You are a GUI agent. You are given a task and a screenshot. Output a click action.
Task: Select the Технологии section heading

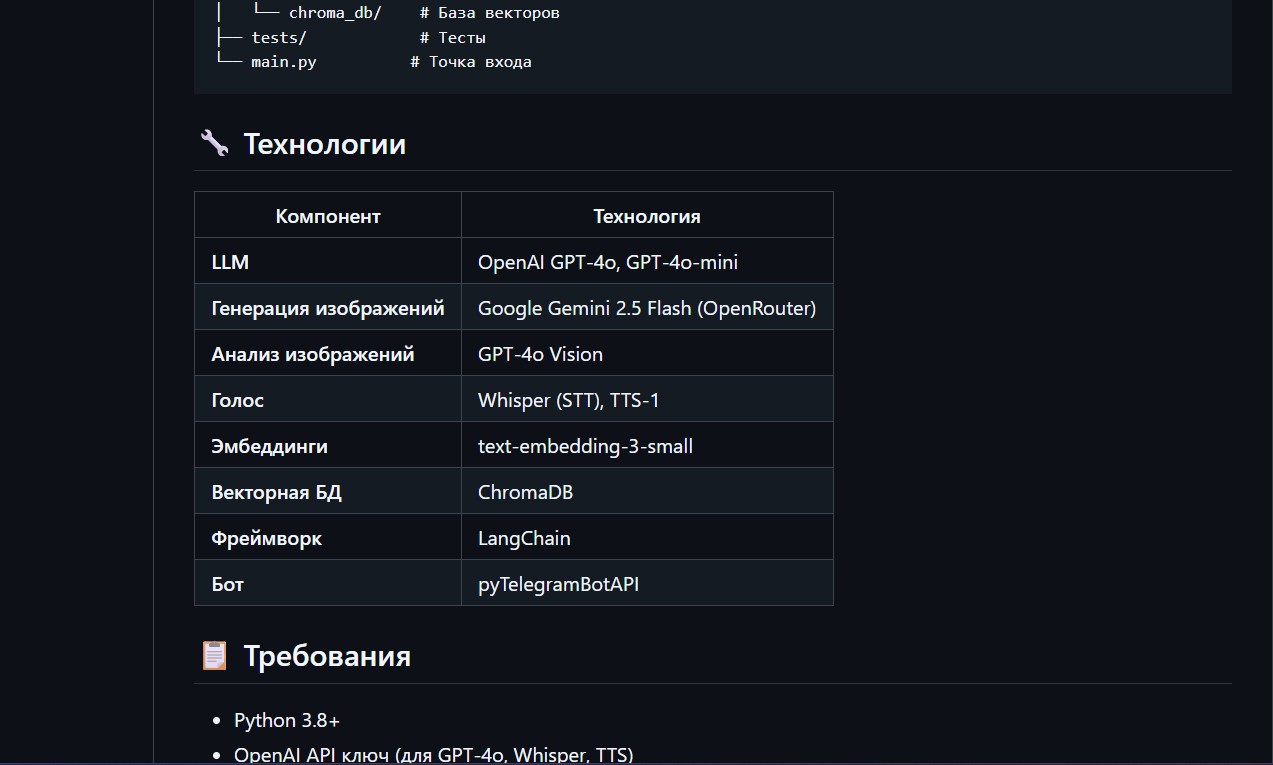[x=325, y=143]
